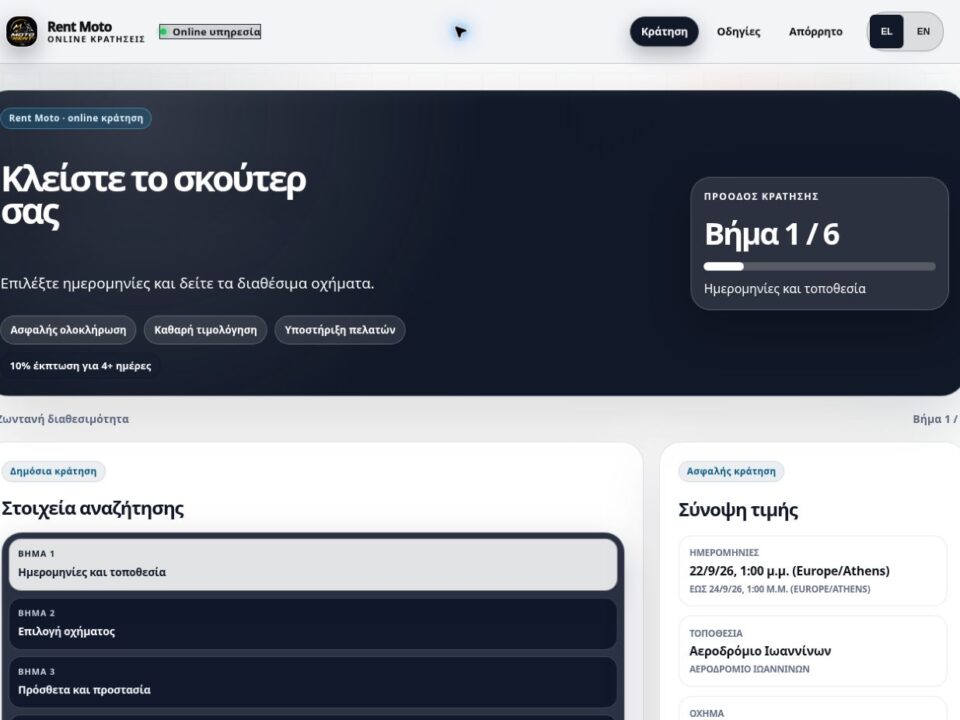Click the Δημόσια κράτηση tag
Image resolution: width=960 pixels, height=720 pixels.
click(x=53, y=471)
